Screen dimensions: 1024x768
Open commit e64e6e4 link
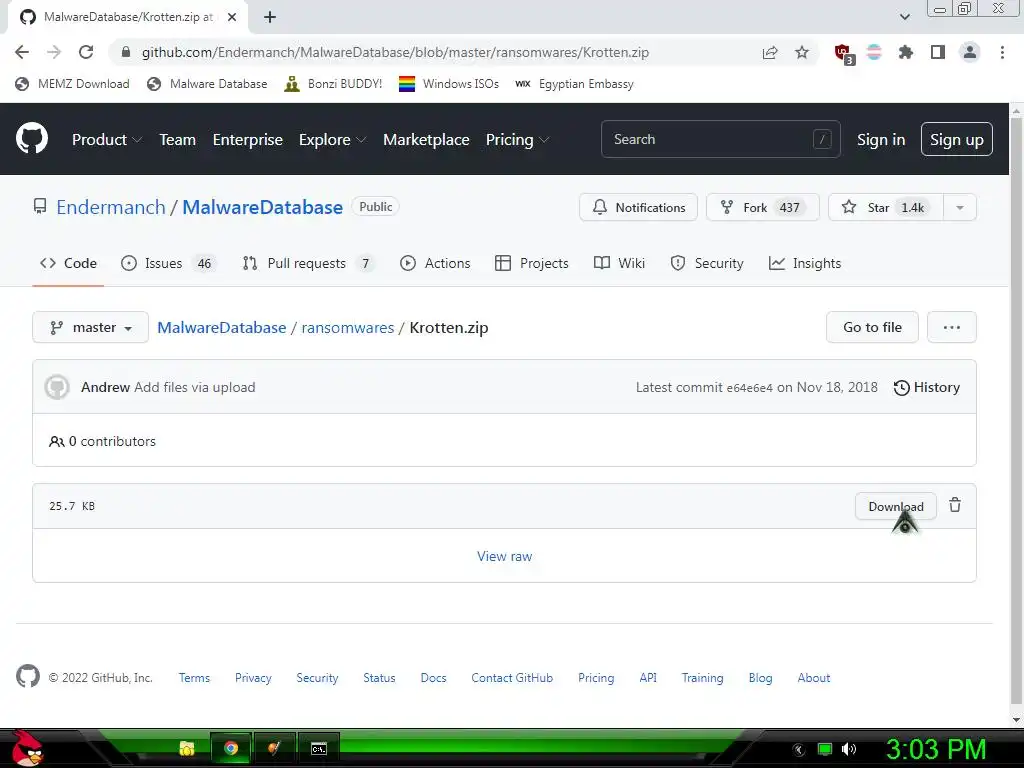pos(749,388)
